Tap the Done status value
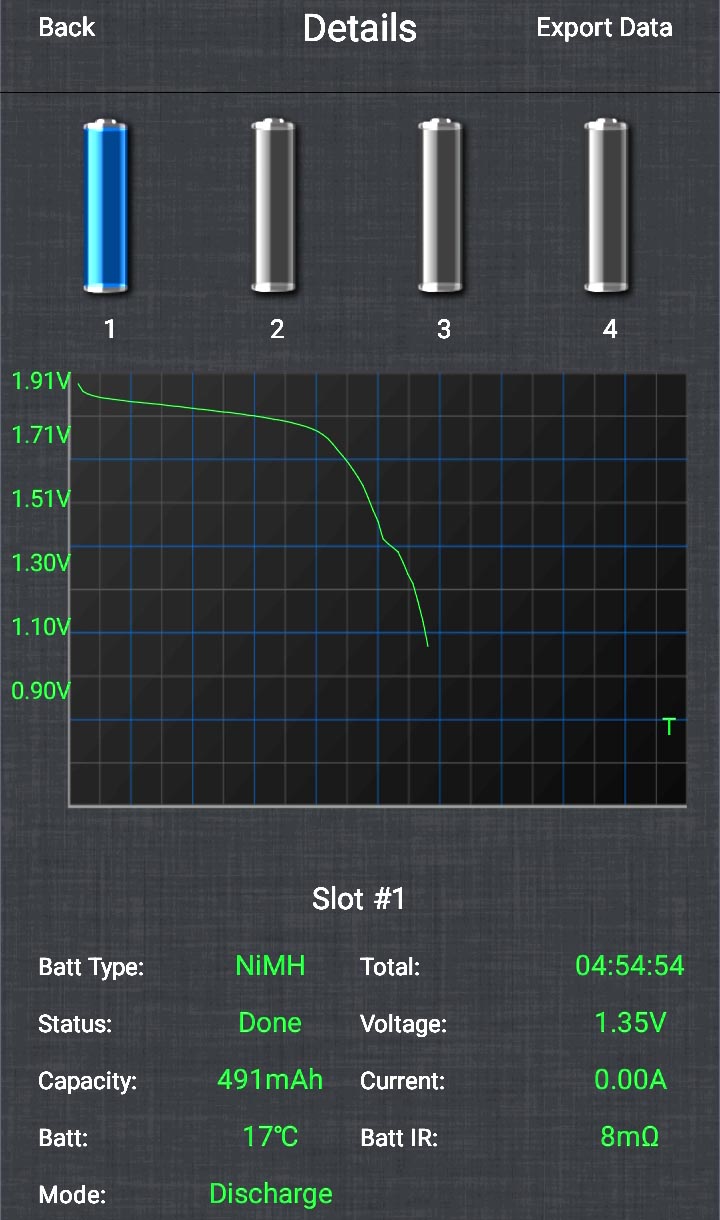This screenshot has height=1220, width=720. 270,1023
